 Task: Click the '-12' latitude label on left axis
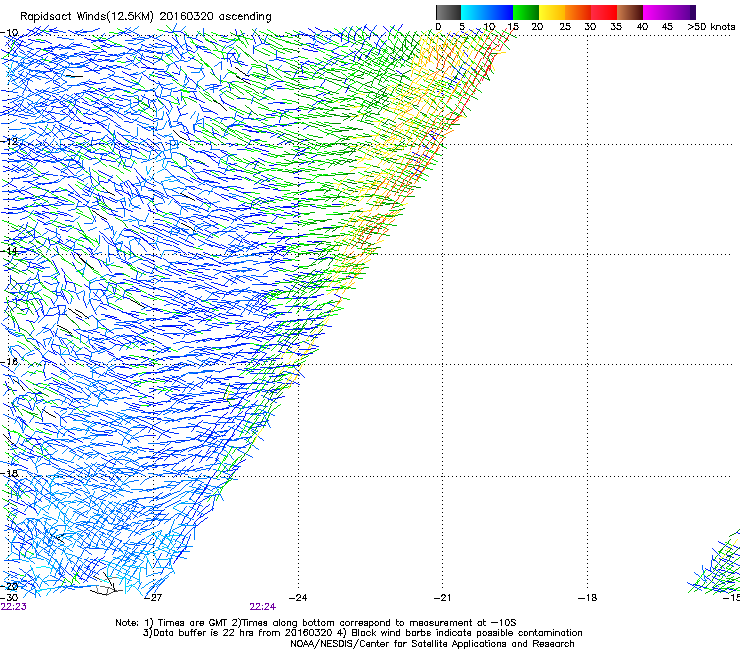pyautogui.click(x=9, y=141)
